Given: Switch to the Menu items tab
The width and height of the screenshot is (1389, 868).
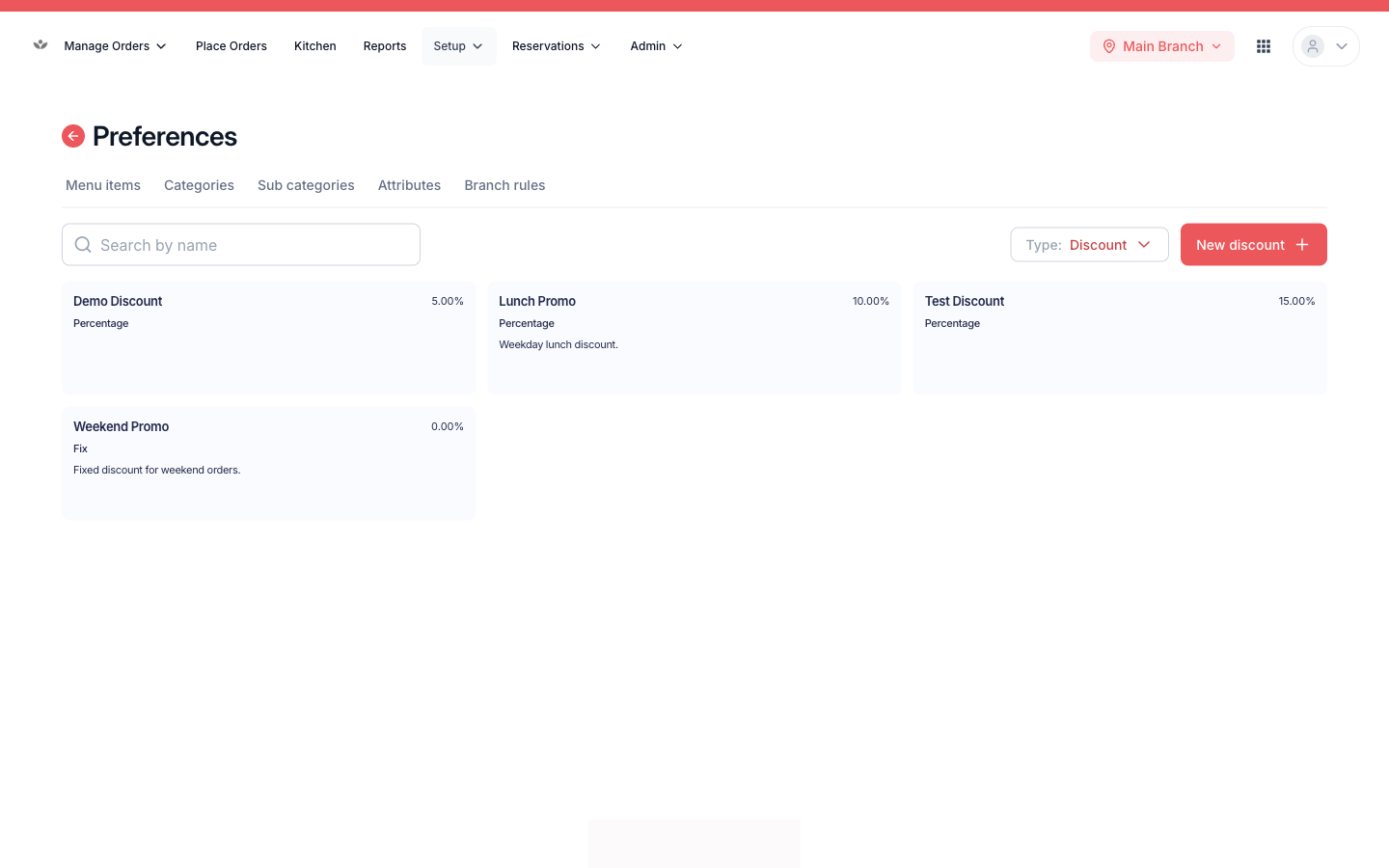Looking at the screenshot, I should click(103, 185).
